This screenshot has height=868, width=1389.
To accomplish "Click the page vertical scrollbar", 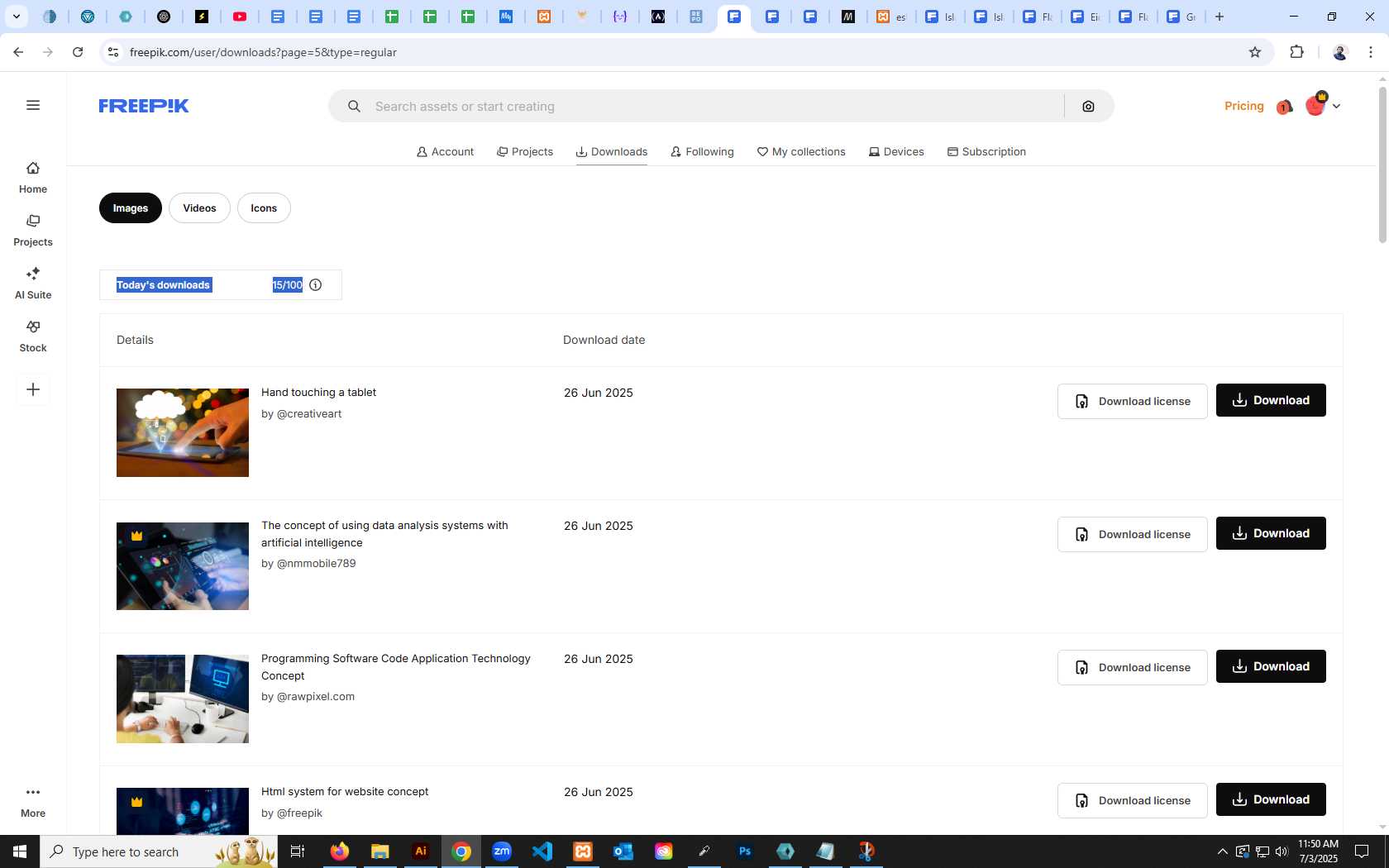I will 1382,165.
